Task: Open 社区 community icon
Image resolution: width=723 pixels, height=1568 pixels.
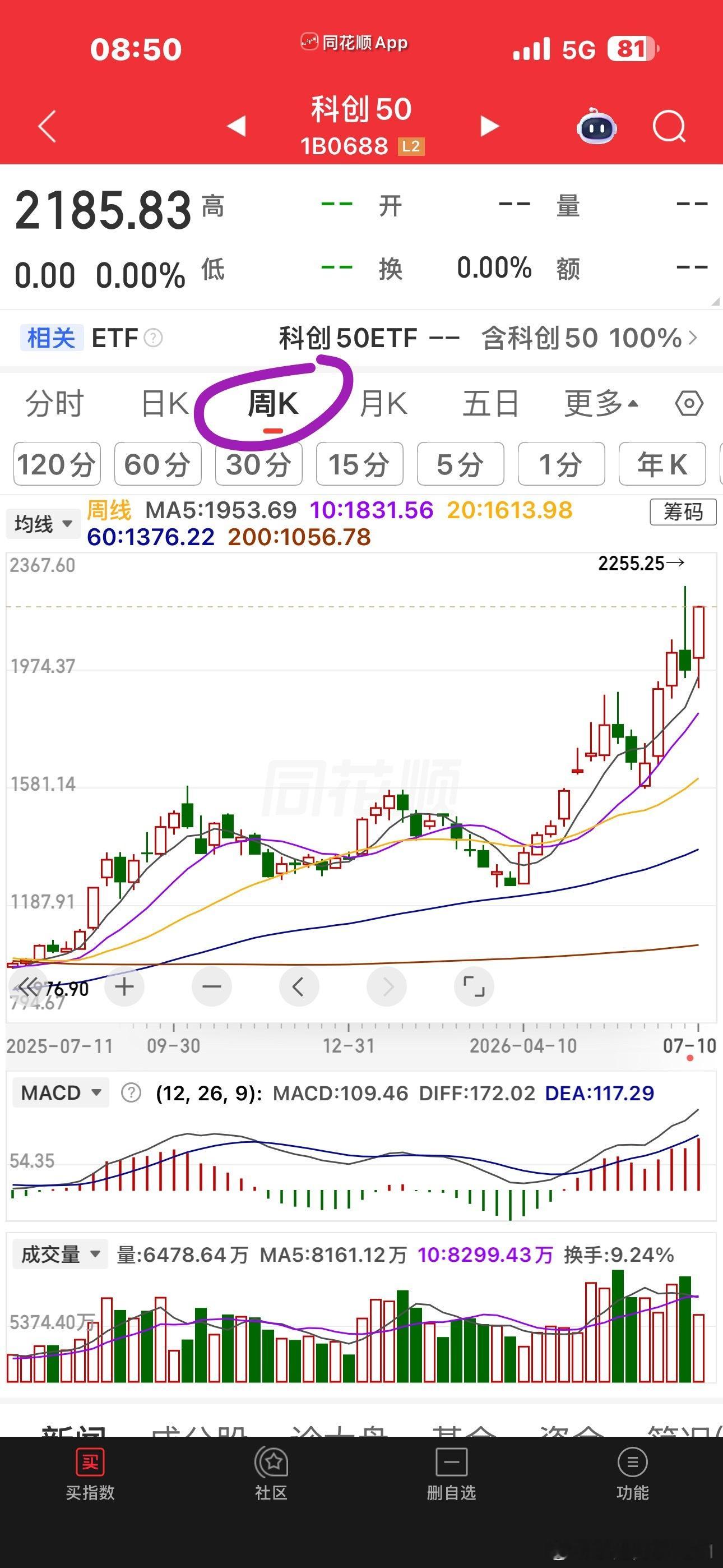Action: [271, 1462]
